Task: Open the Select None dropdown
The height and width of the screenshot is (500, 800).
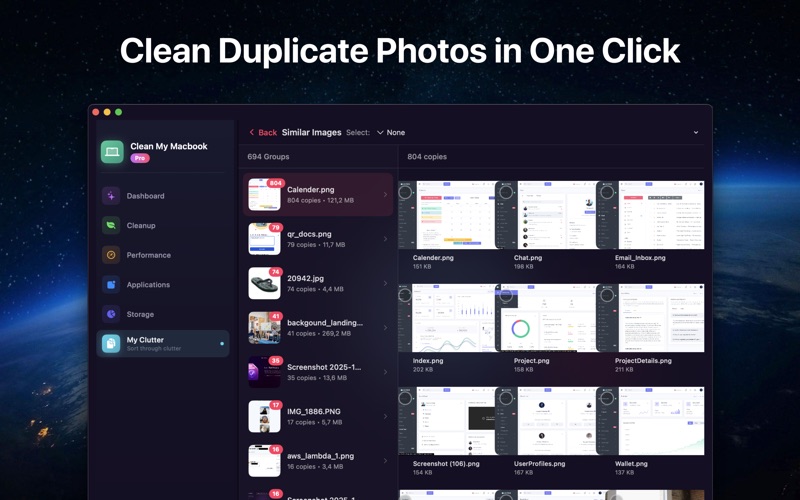Action: pos(391,133)
